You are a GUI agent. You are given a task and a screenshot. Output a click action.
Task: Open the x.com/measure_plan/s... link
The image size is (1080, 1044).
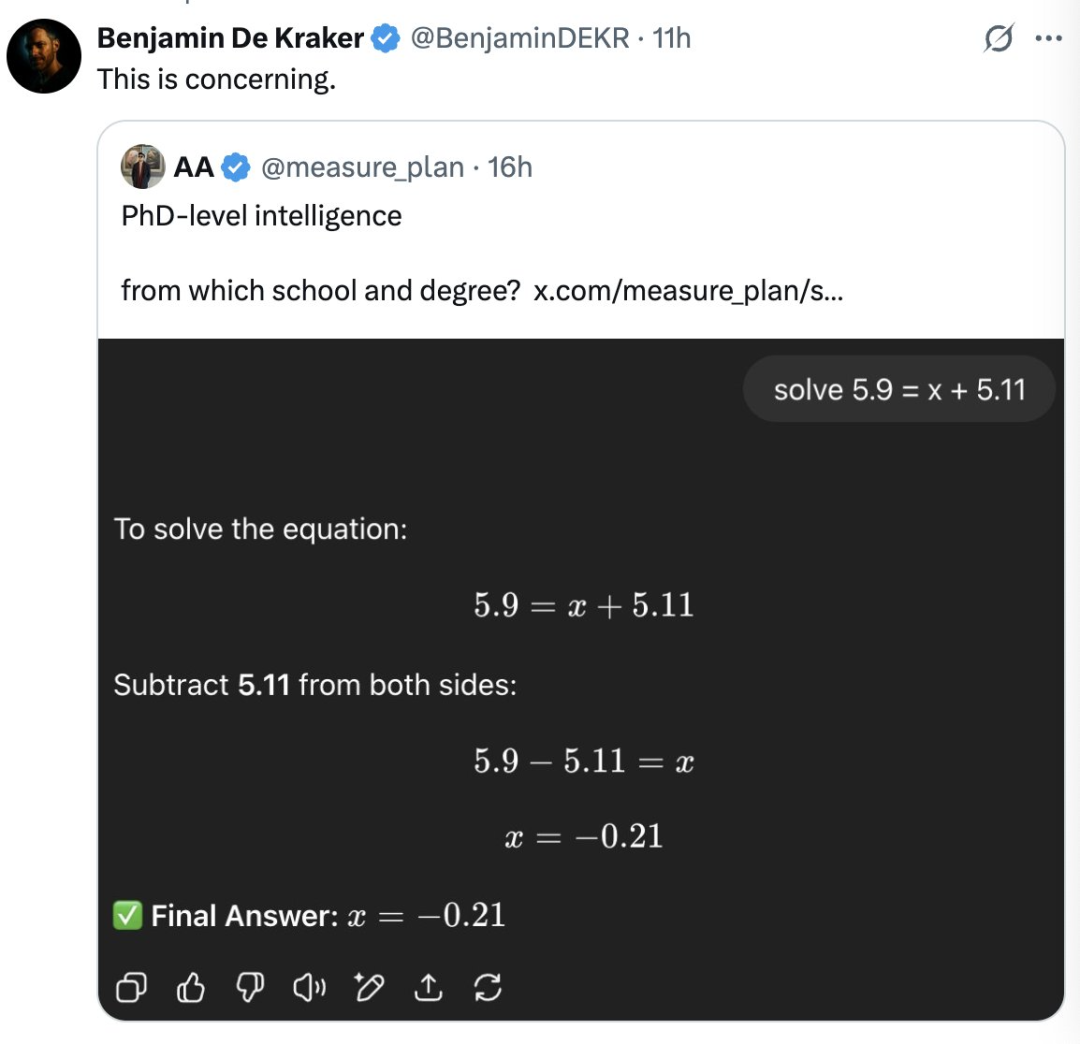[688, 291]
